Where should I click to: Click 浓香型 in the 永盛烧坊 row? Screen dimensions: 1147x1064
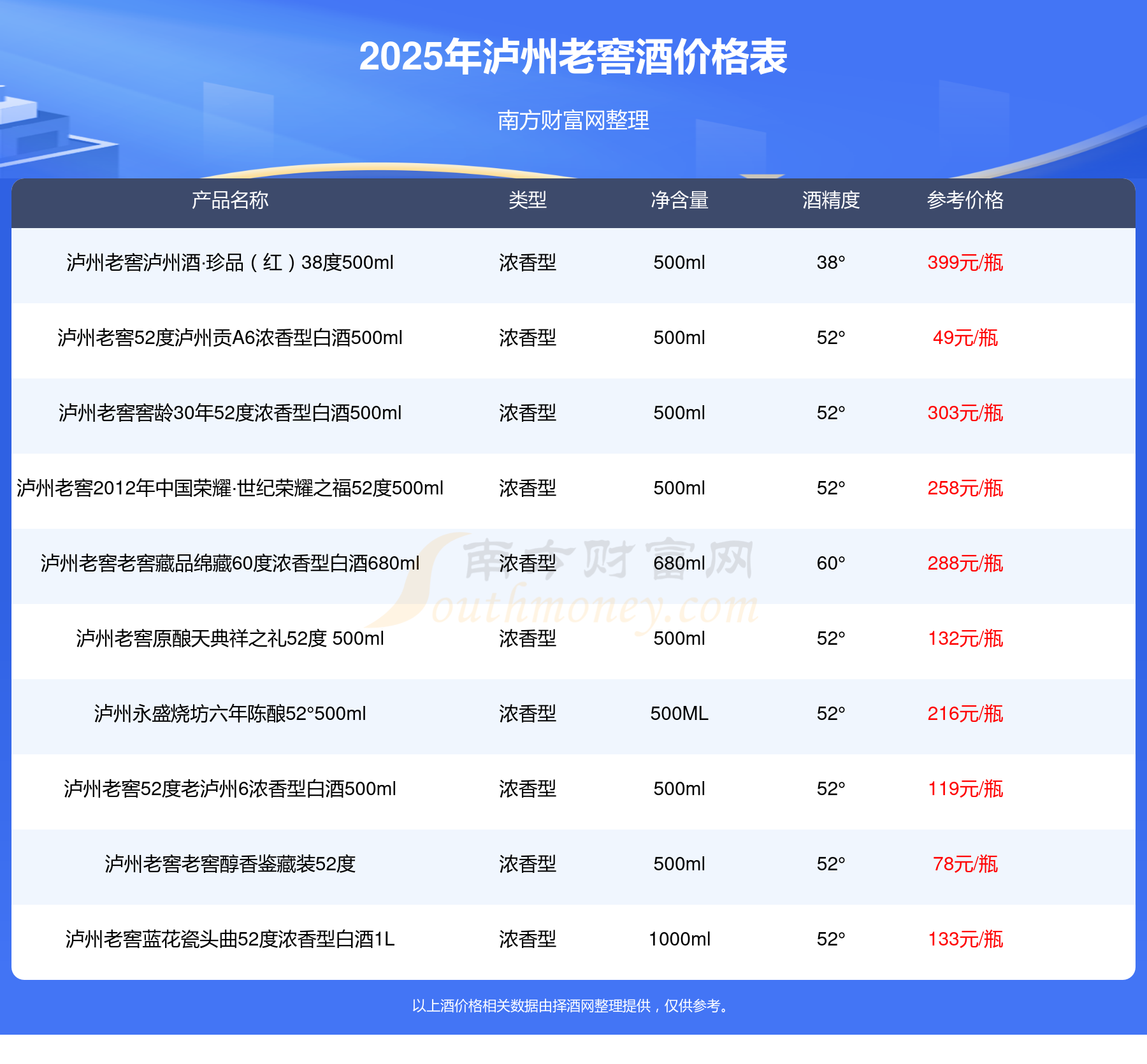click(528, 714)
